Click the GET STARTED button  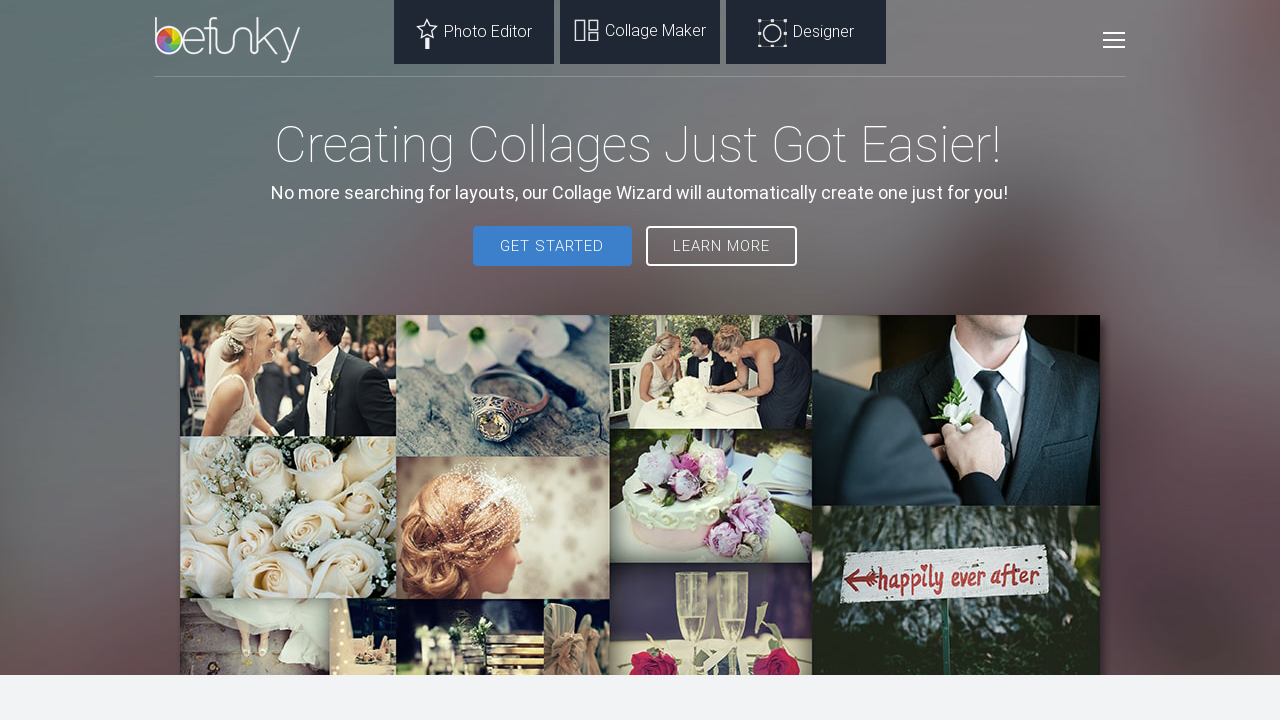[x=552, y=246]
